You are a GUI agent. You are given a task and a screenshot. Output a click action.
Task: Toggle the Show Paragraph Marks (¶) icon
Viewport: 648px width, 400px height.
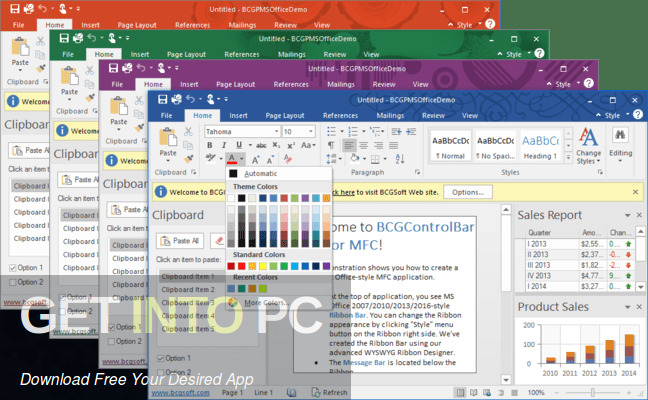pos(331,145)
